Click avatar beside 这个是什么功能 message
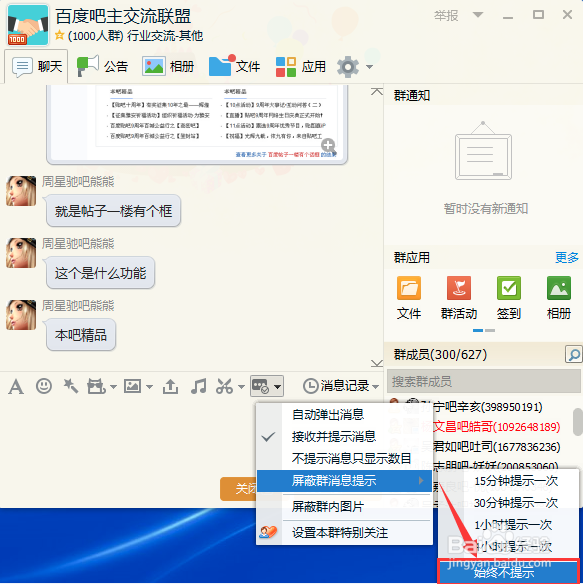Image resolution: width=583 pixels, height=584 pixels. point(21,253)
